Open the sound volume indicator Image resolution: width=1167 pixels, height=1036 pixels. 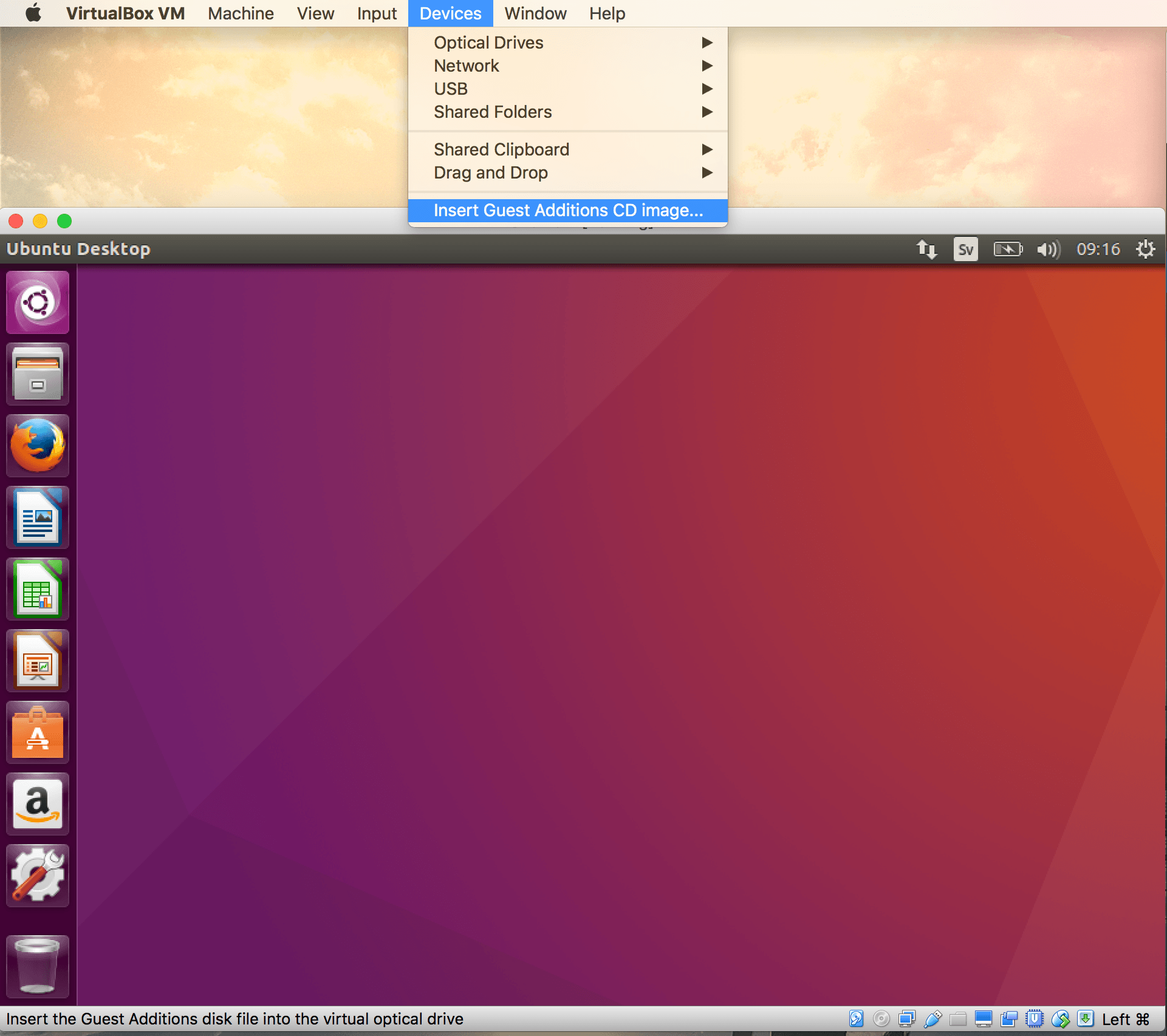(1049, 249)
